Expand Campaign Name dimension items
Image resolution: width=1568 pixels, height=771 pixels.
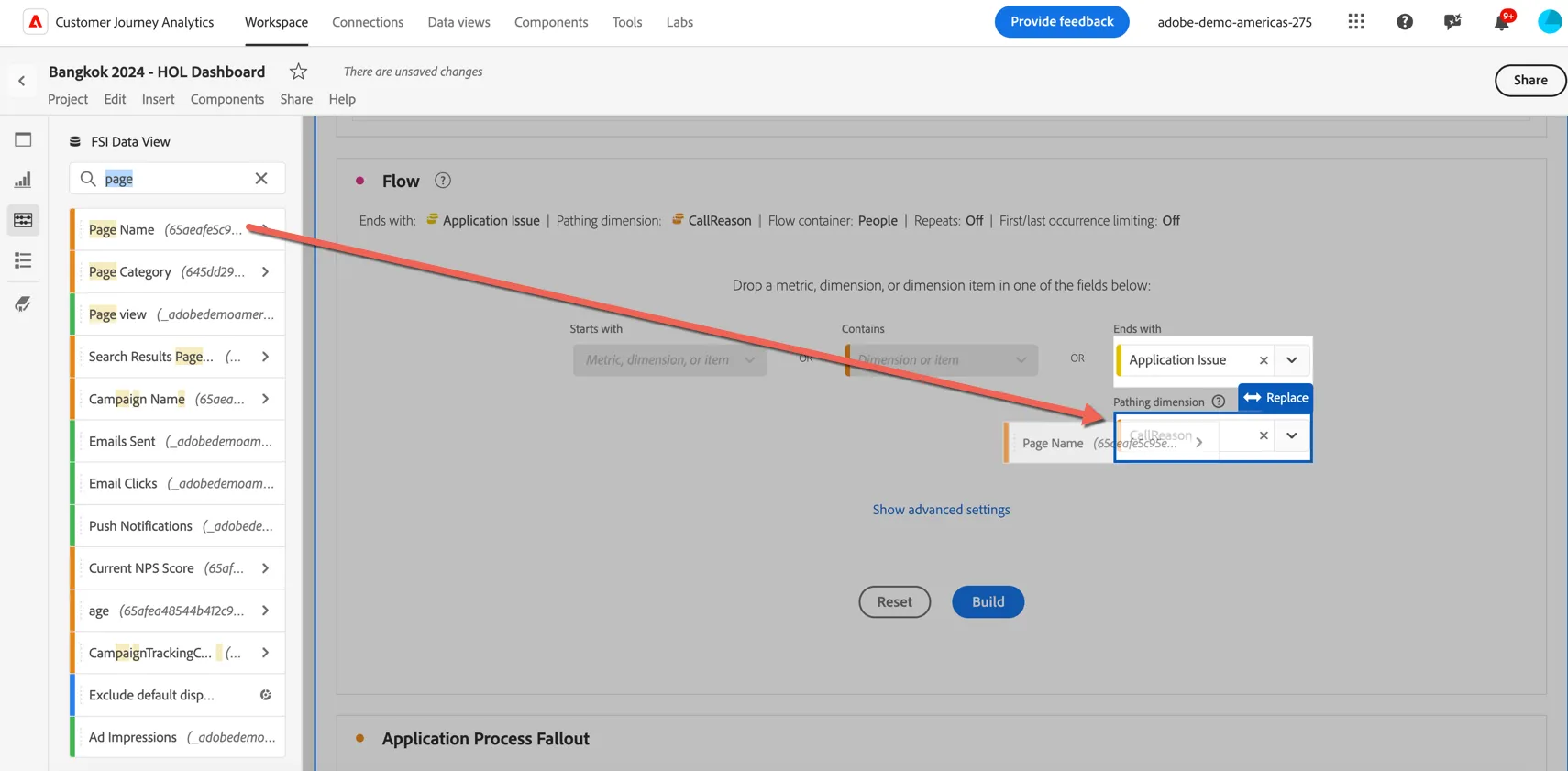tap(265, 399)
